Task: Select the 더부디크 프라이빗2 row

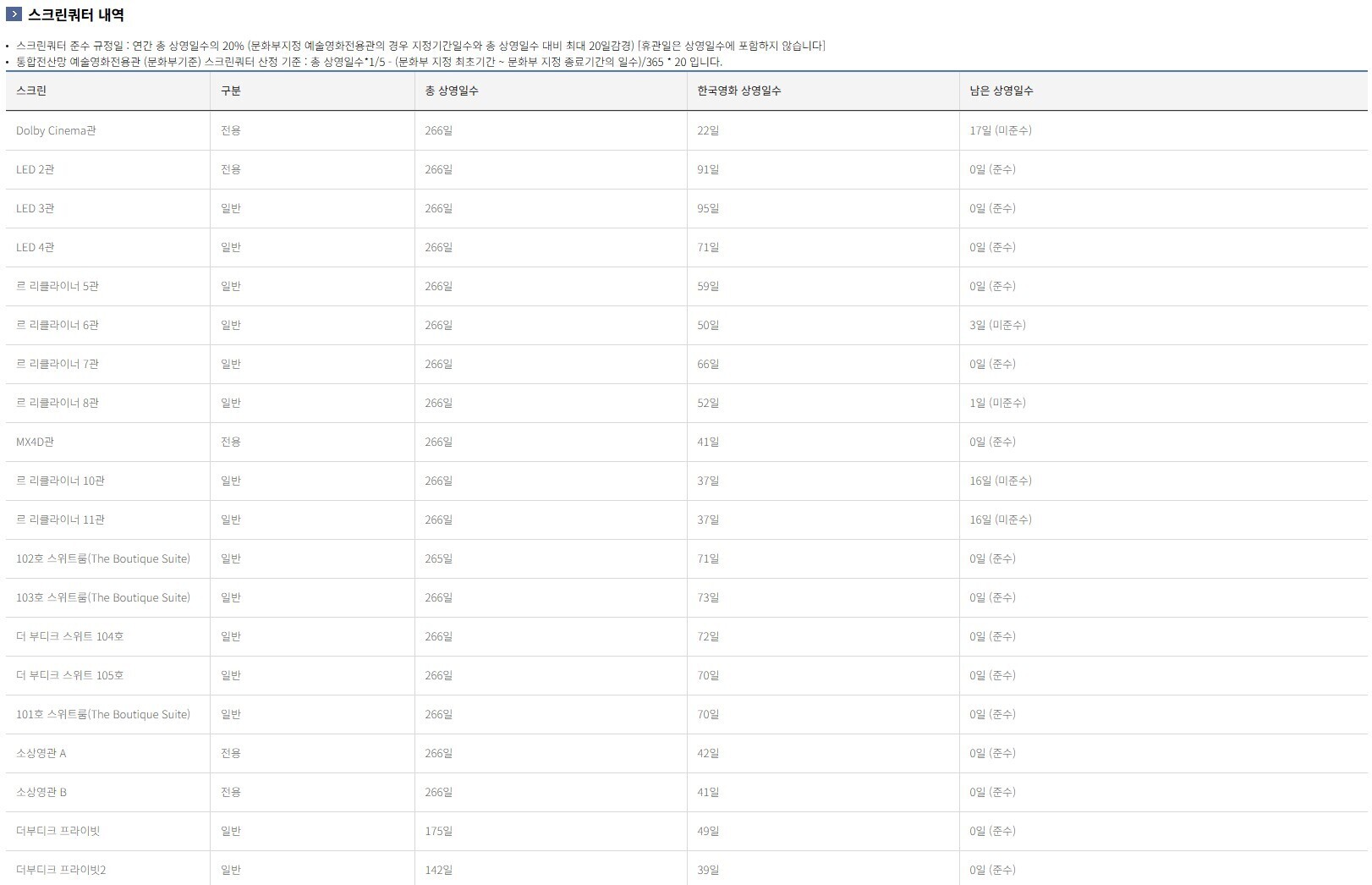Action: (x=686, y=869)
